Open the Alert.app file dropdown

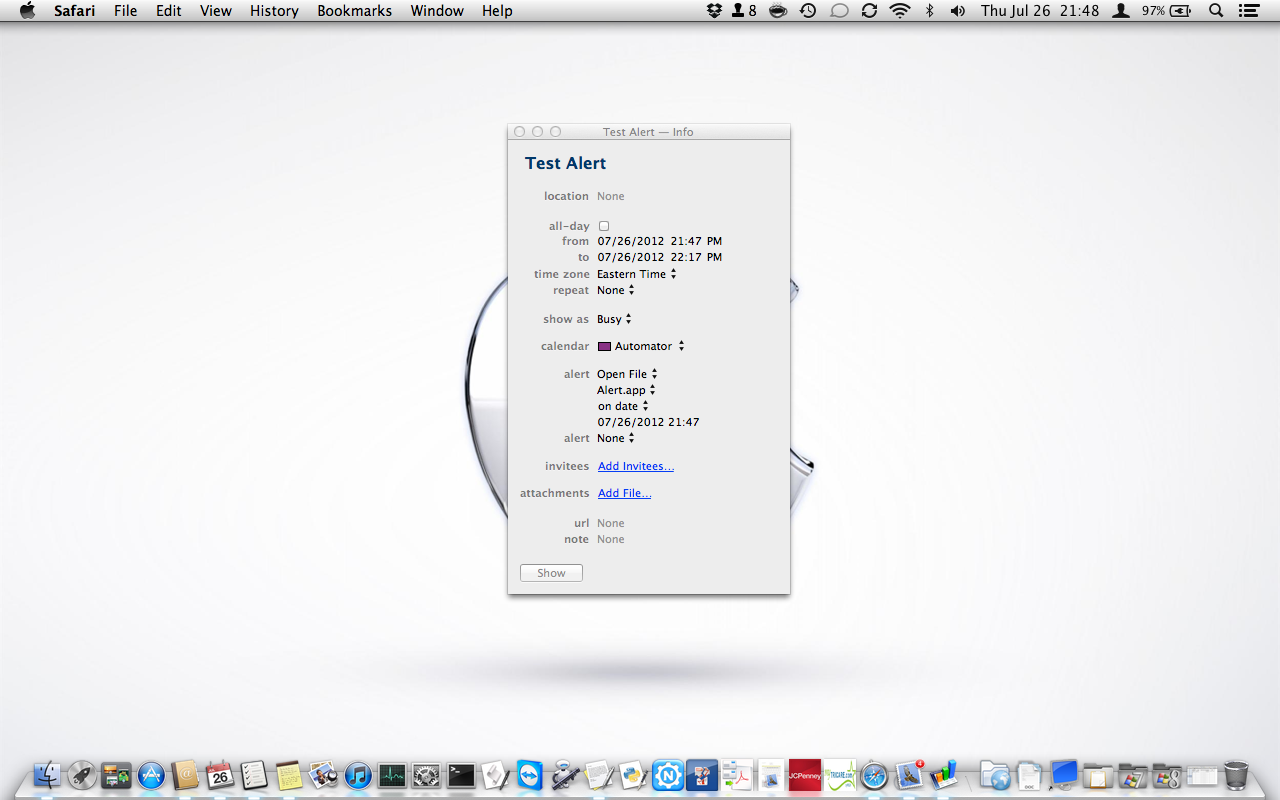tap(627, 390)
